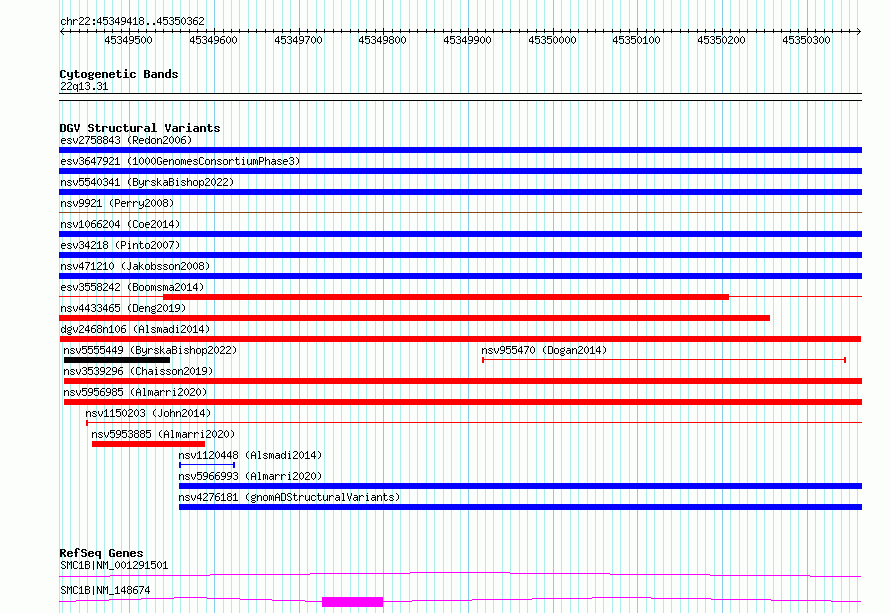Viewport: 890px width, 613px height.
Task: Click the blue bar under esv34218 (Pinto2007)
Action: pos(460,255)
